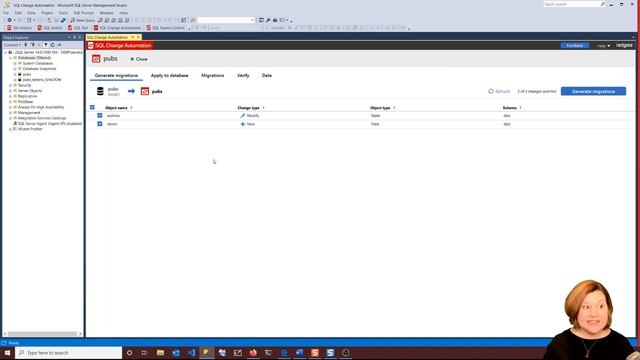Click the New Query toolbar button
640x360 pixels.
tap(82, 20)
